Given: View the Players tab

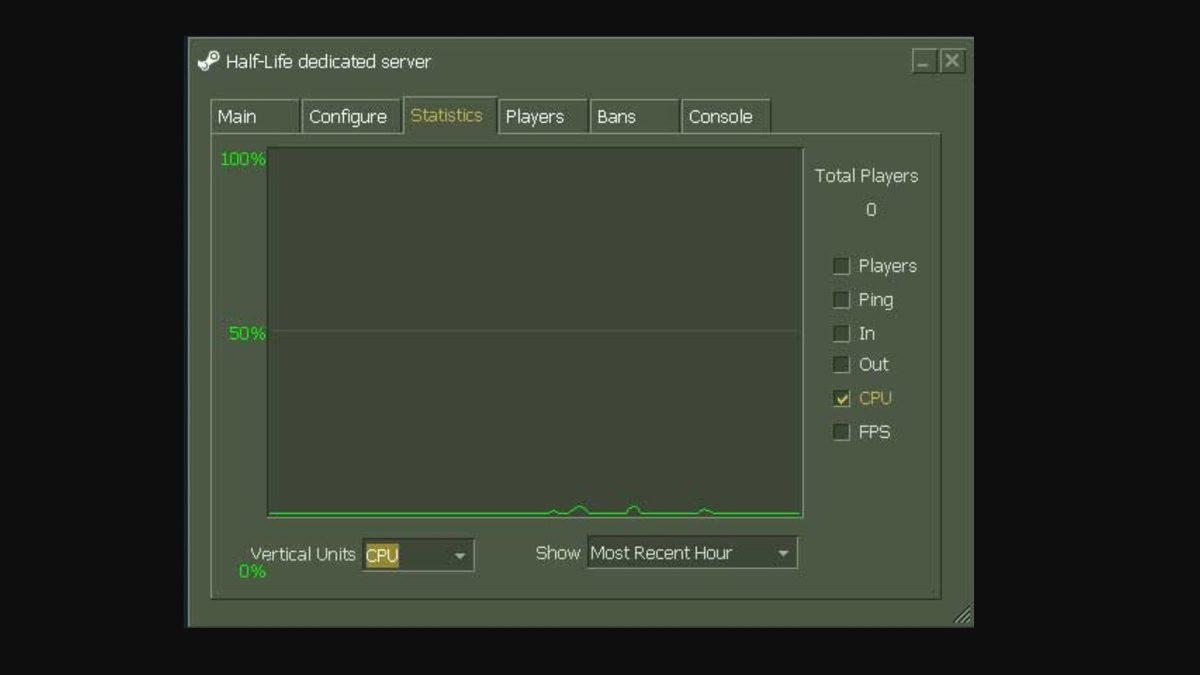Looking at the screenshot, I should click(536, 116).
